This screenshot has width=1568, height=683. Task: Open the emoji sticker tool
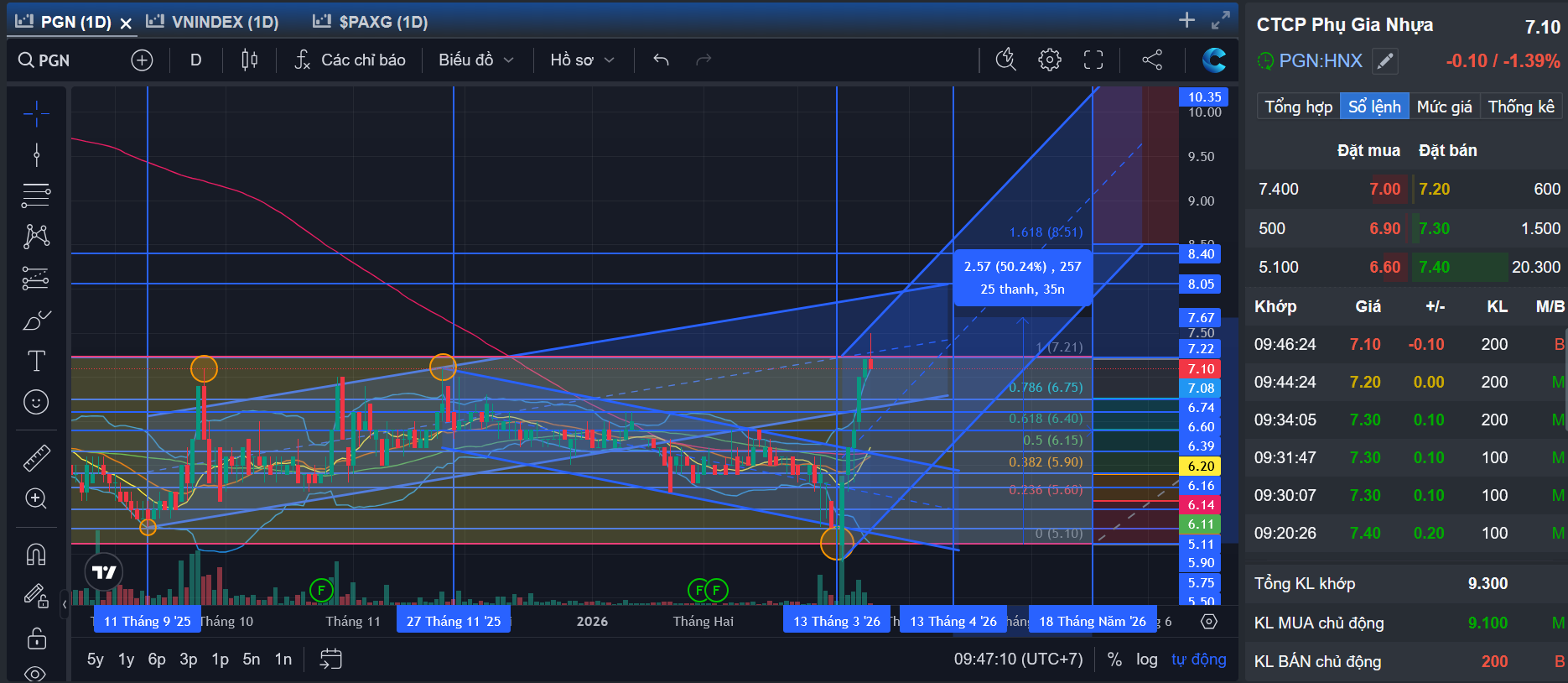click(36, 402)
